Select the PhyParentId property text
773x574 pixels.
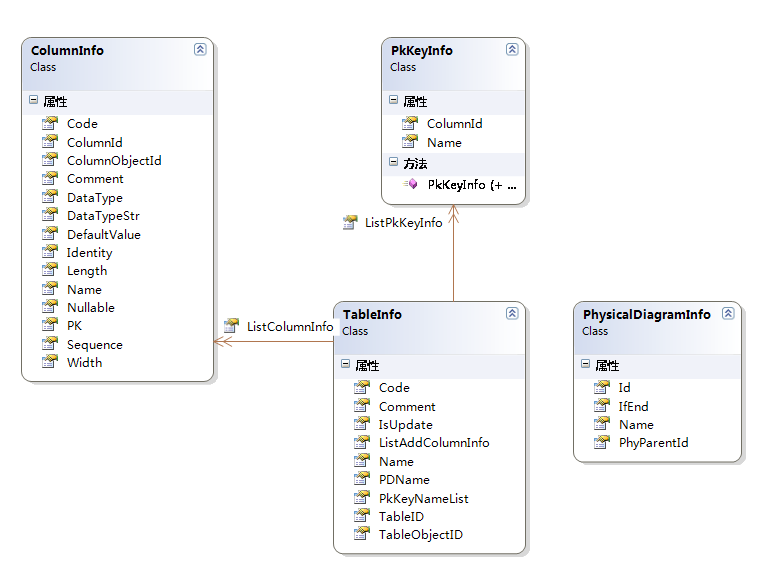coord(653,443)
